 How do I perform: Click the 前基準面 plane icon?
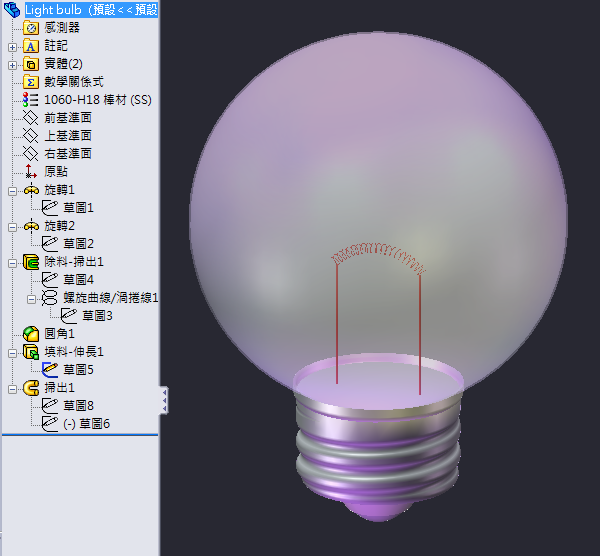pyautogui.click(x=31, y=118)
